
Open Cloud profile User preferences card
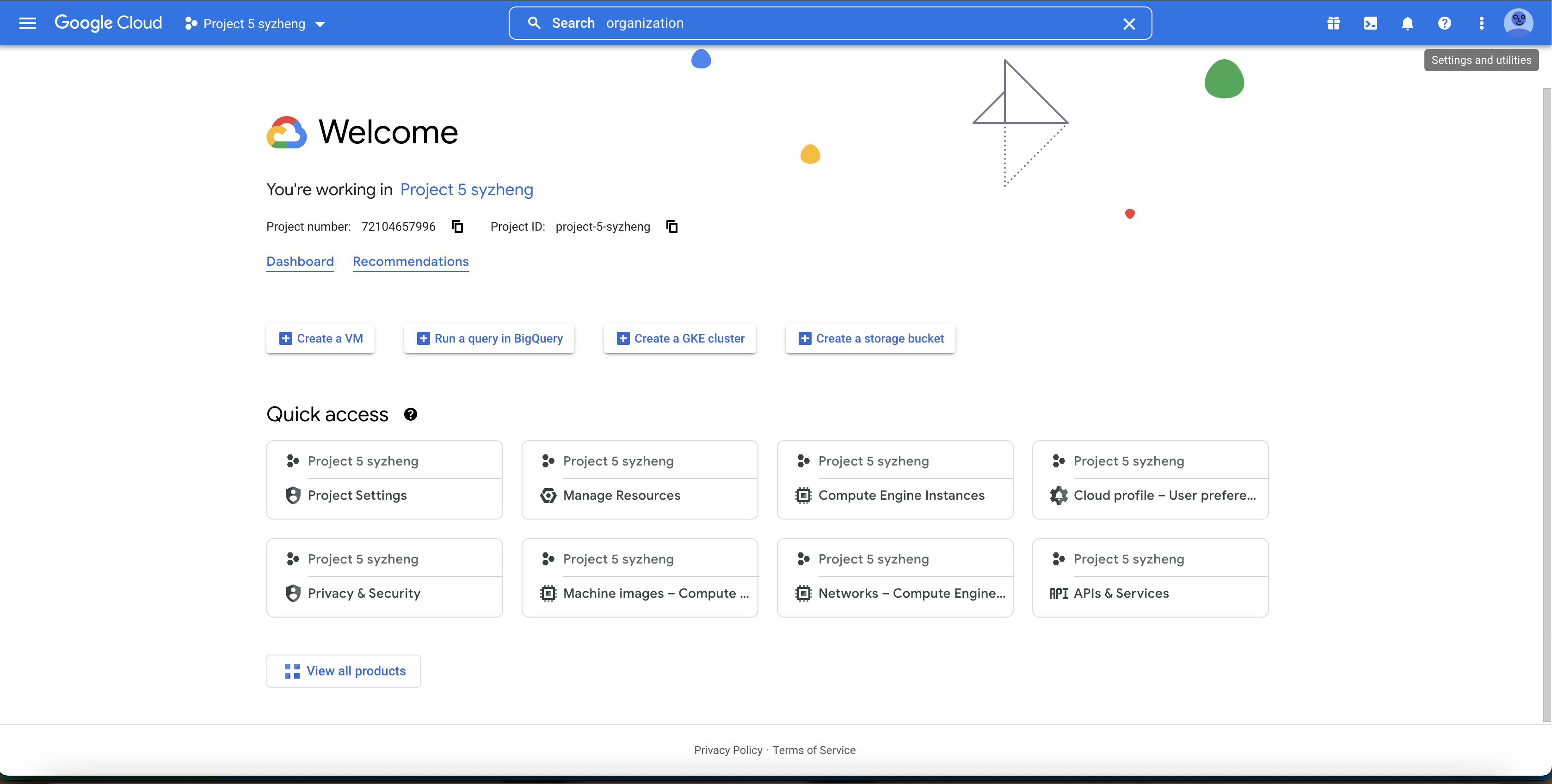[x=1150, y=480]
